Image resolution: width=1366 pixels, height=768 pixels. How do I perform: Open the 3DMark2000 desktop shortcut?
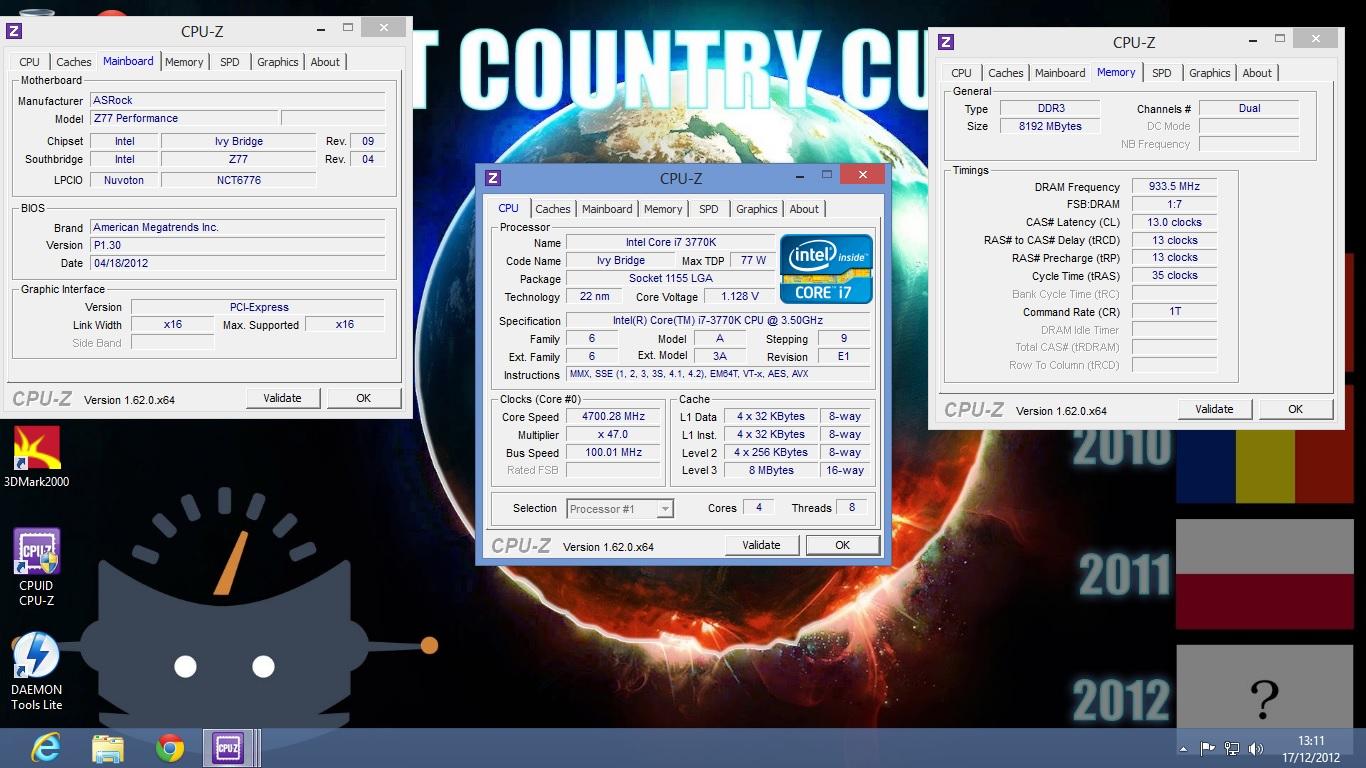[37, 457]
